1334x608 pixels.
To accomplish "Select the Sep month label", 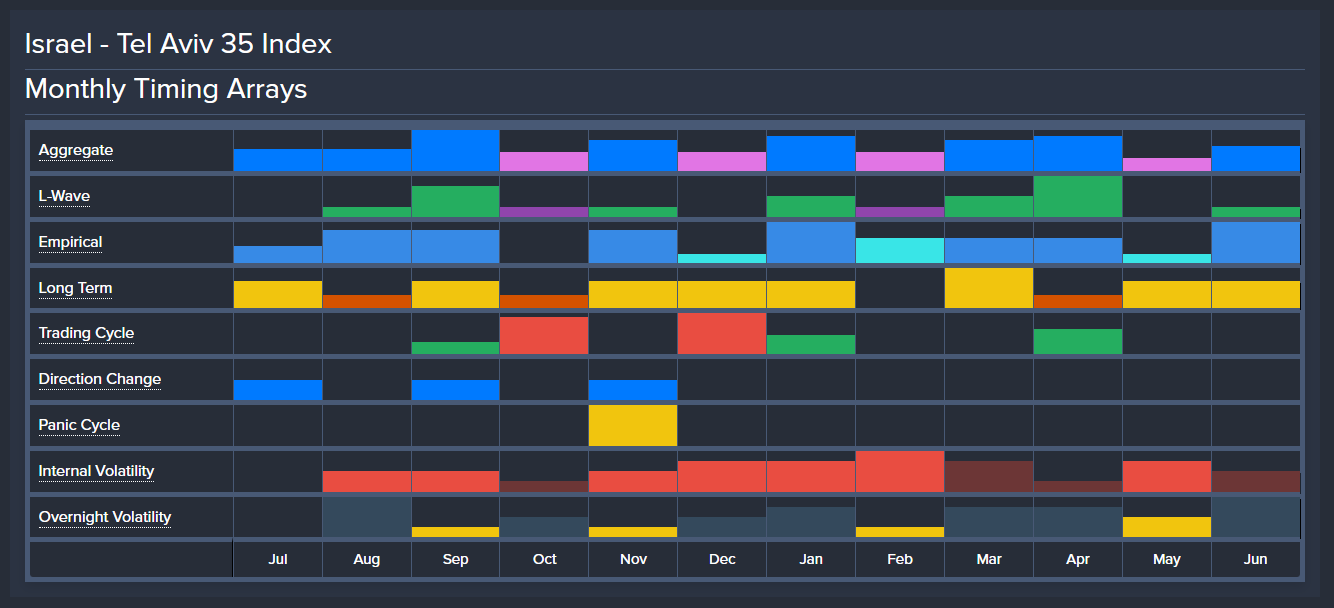I will pos(456,559).
